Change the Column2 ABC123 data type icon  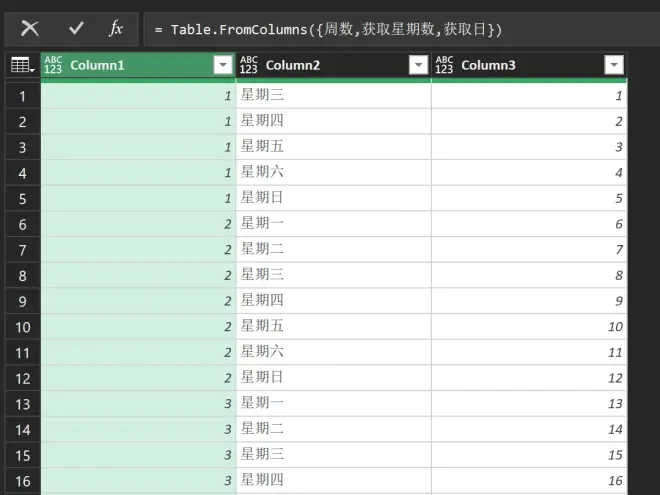pos(249,65)
